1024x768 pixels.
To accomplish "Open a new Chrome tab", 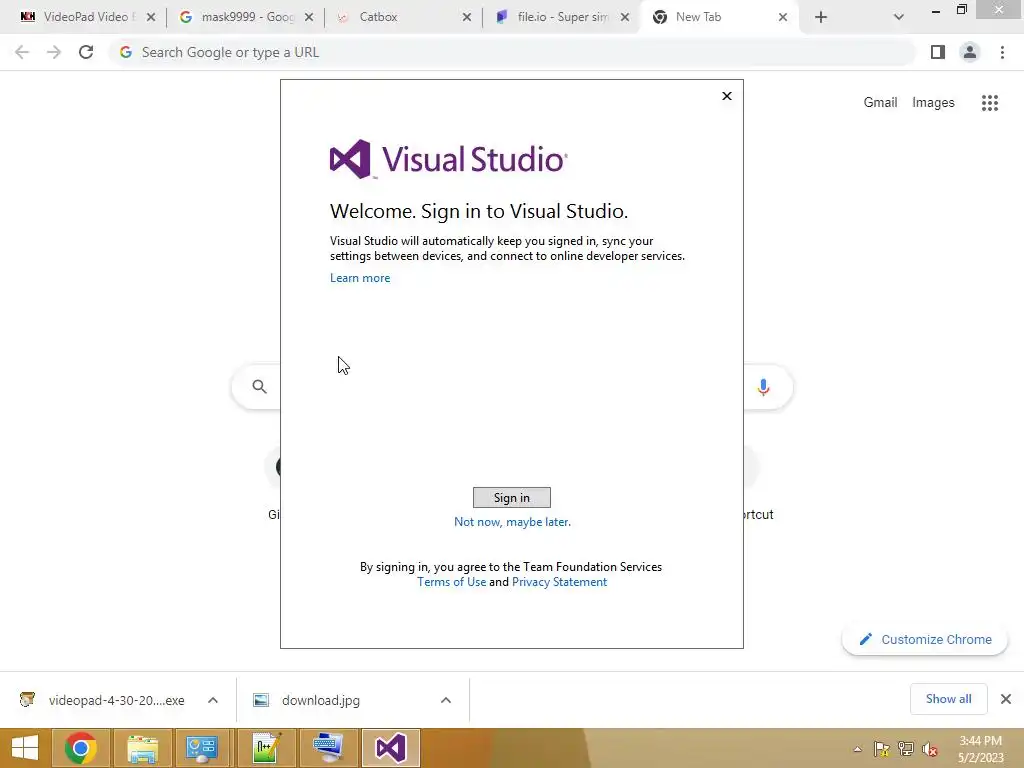I will [x=821, y=18].
